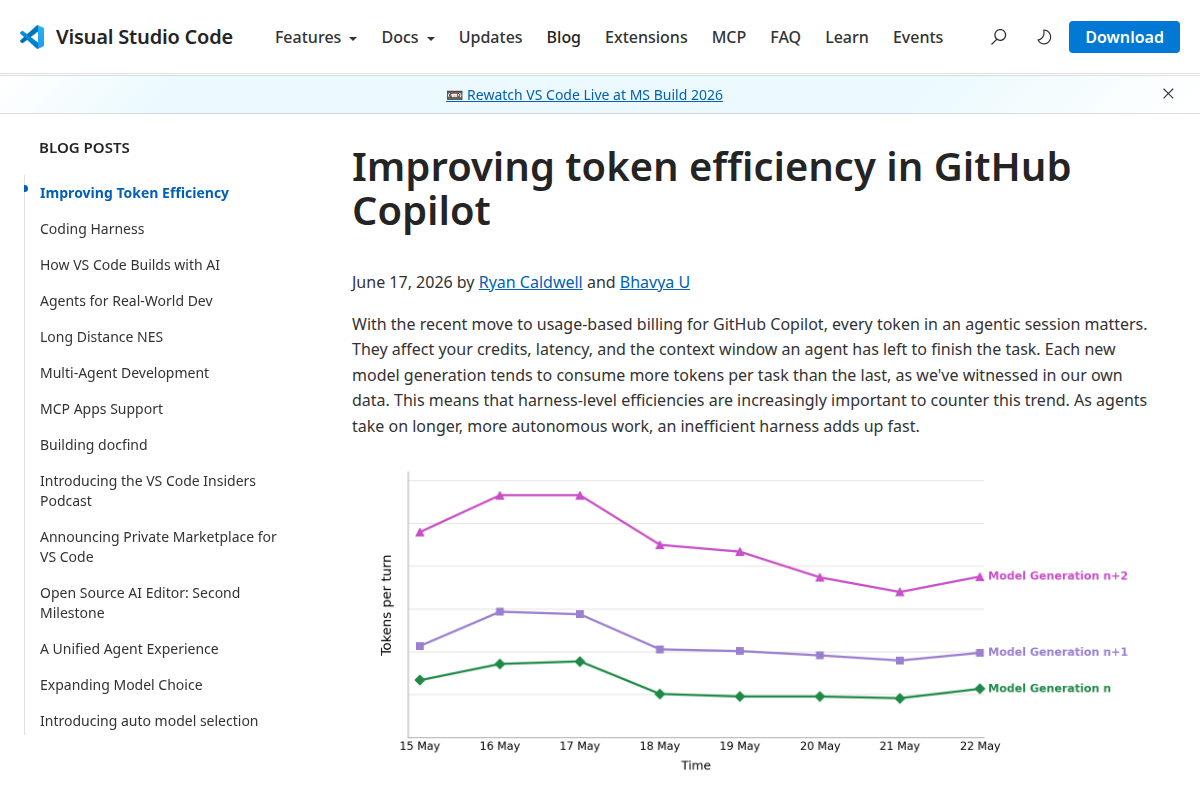Click the 18 May axis label

pos(660,746)
